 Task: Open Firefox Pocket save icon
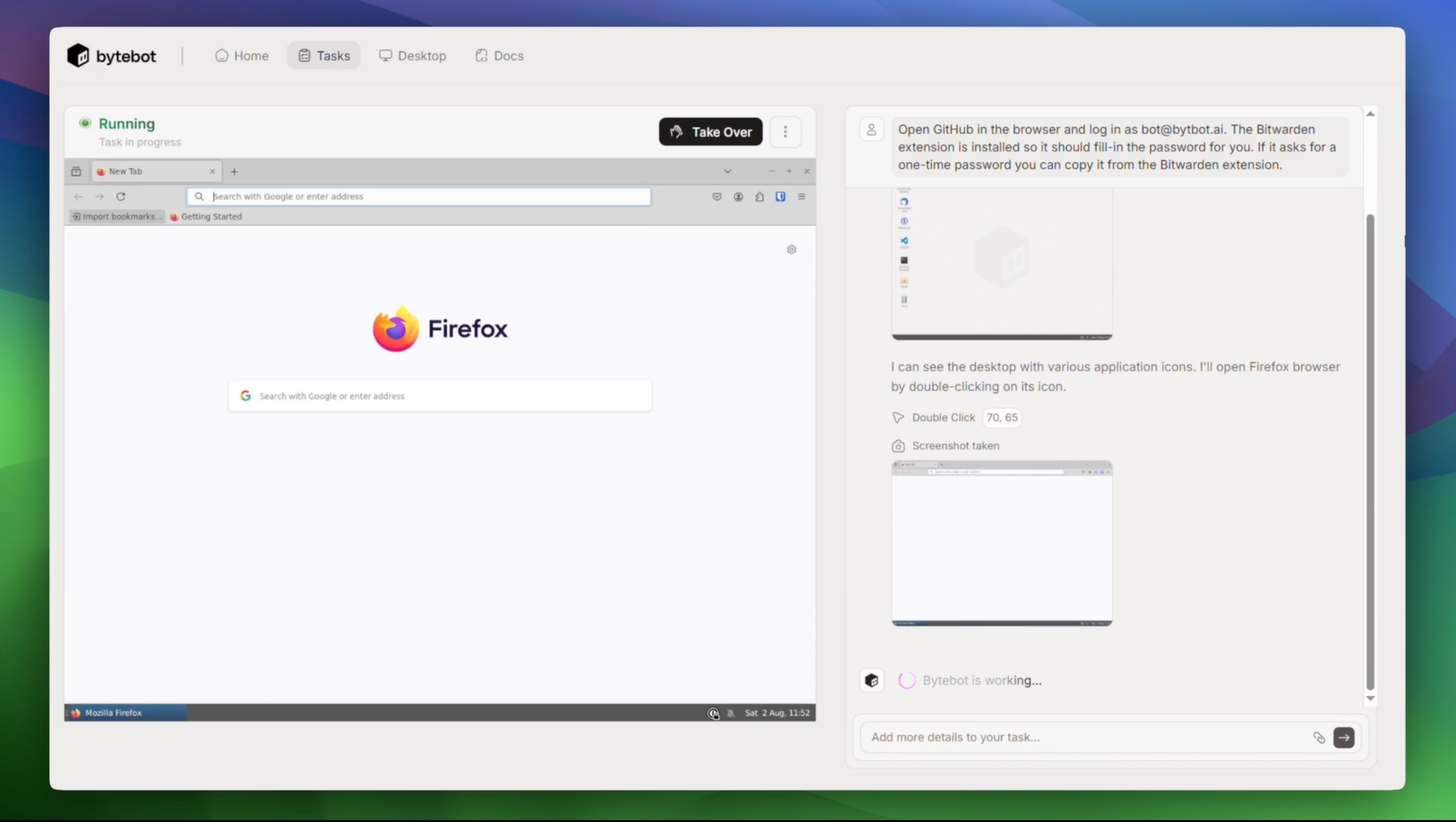click(x=716, y=197)
